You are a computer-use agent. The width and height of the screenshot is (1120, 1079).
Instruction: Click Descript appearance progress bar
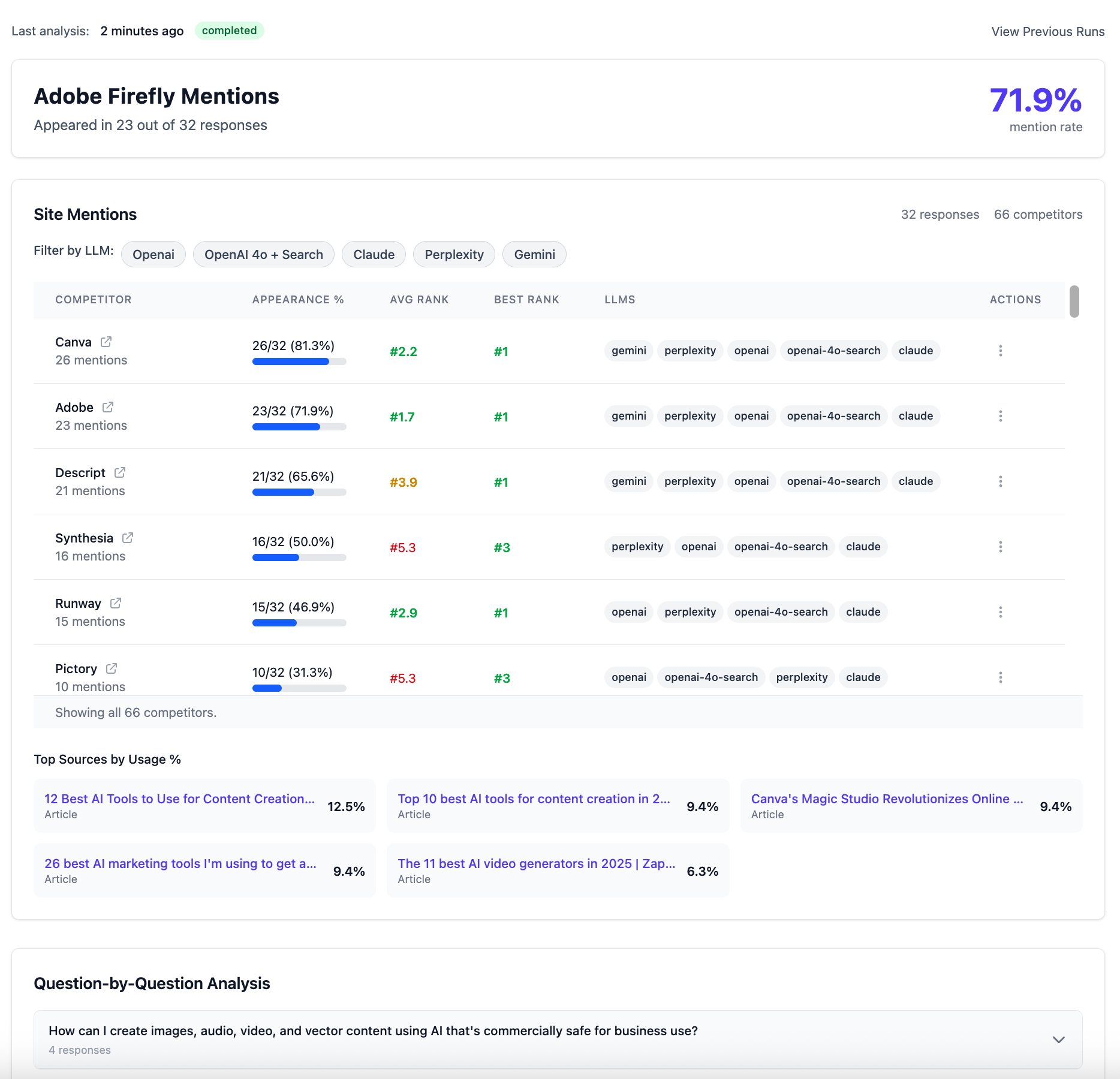[299, 492]
